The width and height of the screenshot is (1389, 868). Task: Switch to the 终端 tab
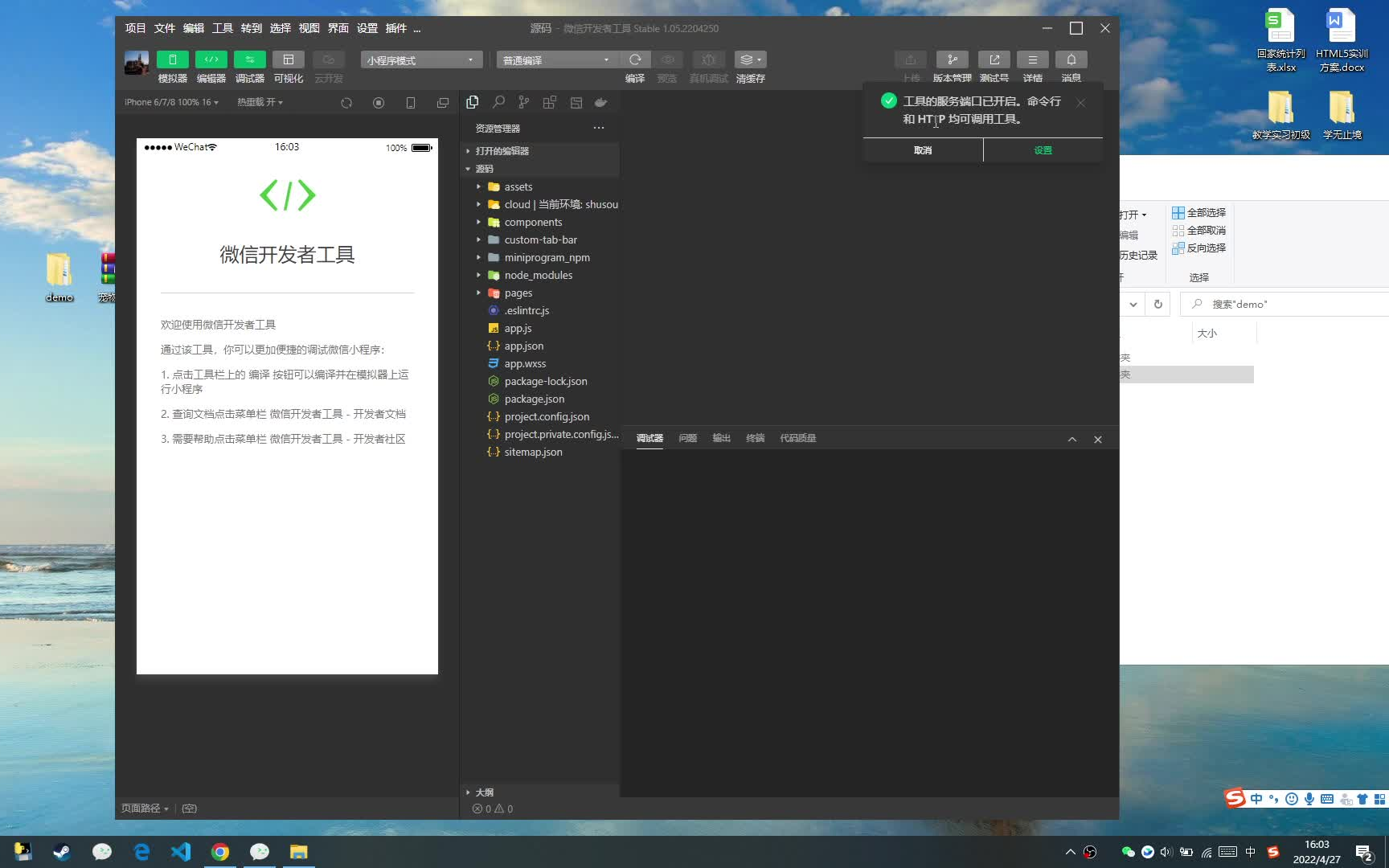[x=755, y=438]
